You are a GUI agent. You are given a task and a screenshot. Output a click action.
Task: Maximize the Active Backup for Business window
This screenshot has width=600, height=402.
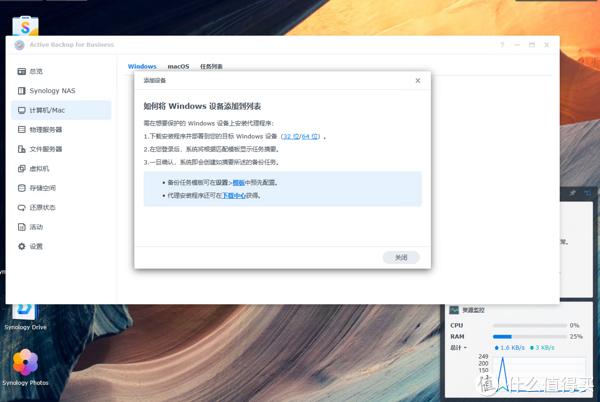[x=532, y=45]
